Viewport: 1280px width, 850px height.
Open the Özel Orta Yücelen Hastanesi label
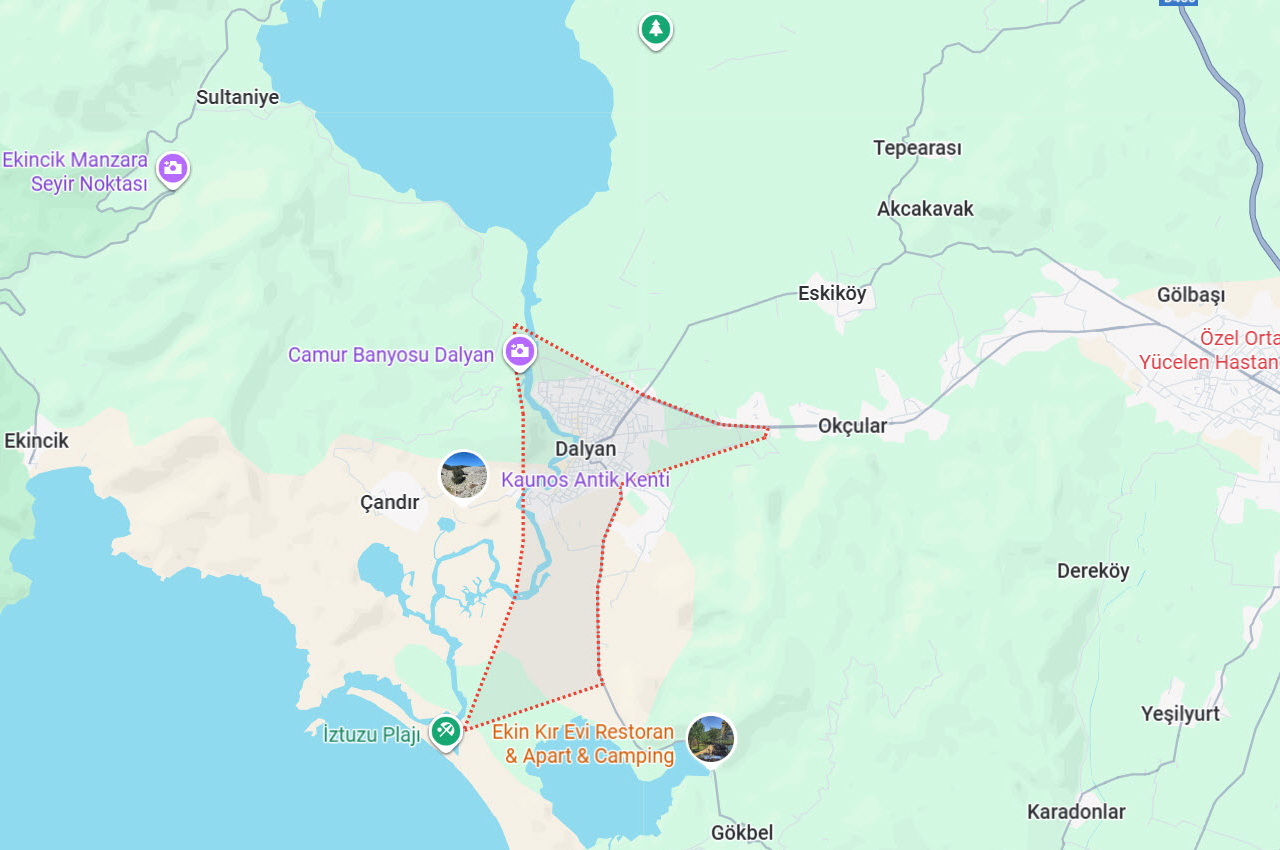1209,350
